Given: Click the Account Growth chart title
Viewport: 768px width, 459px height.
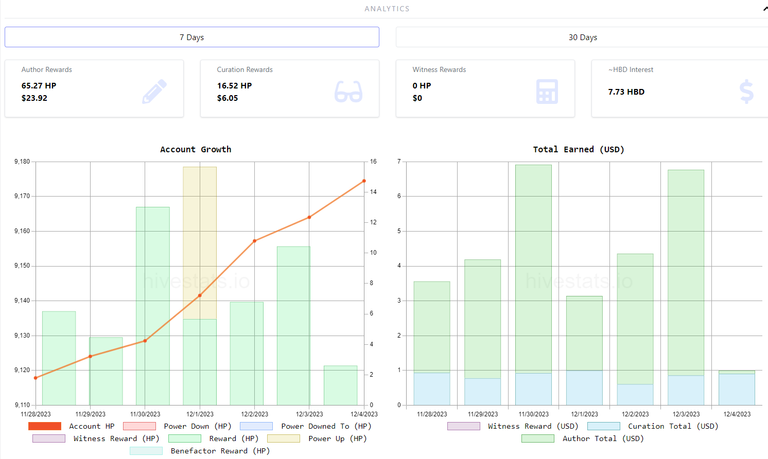Looking at the screenshot, I should click(x=195, y=149).
